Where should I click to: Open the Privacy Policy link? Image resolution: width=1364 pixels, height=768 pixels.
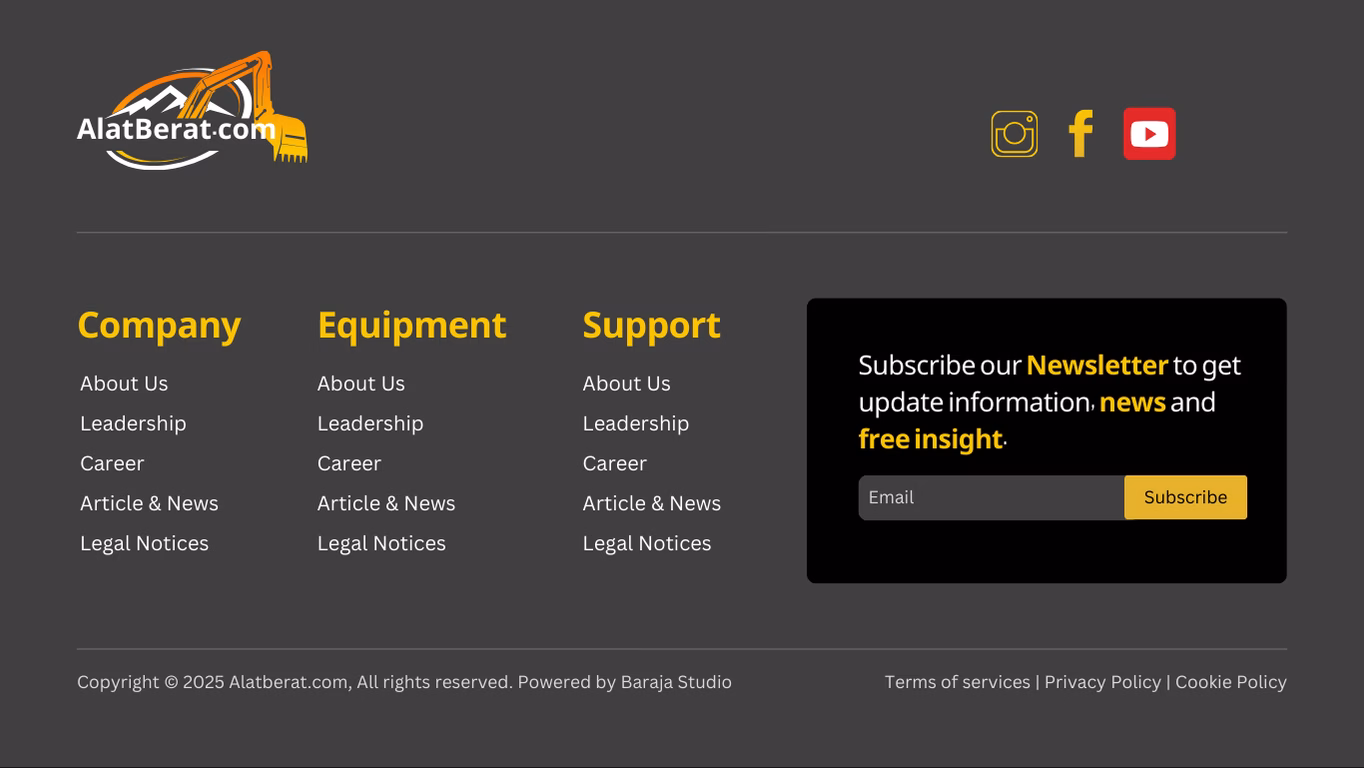1103,682
